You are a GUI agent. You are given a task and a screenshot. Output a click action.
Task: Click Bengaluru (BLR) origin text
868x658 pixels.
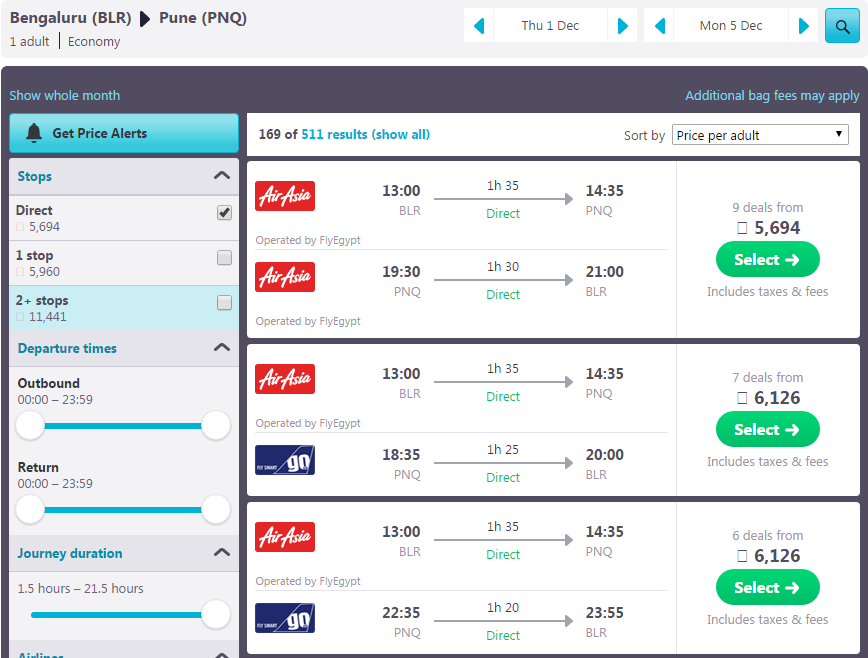[x=70, y=18]
